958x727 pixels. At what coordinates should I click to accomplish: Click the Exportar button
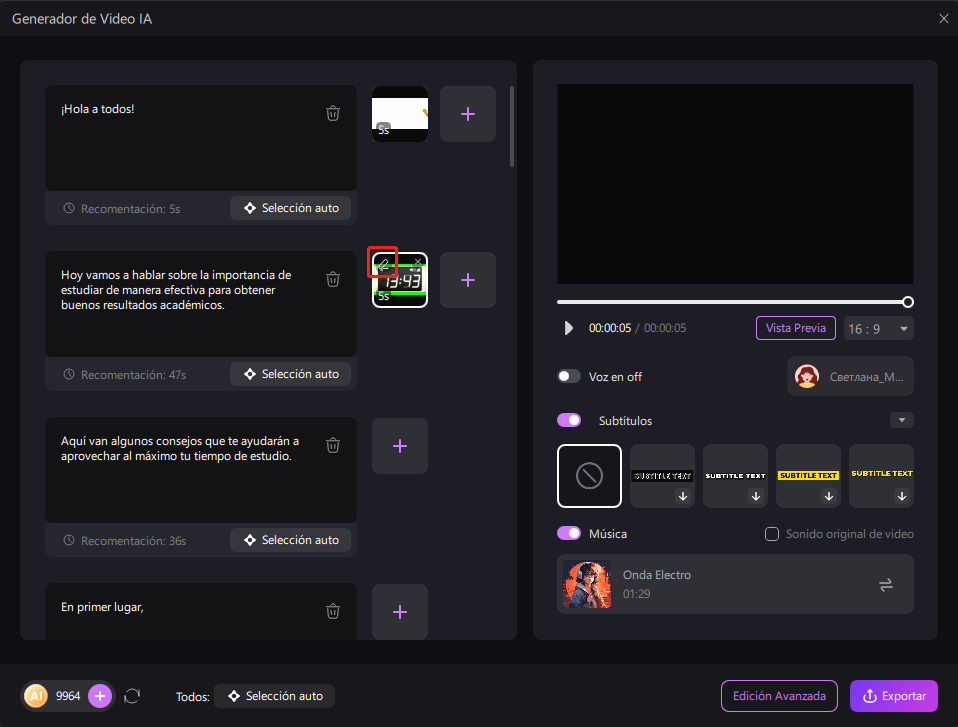tap(893, 696)
